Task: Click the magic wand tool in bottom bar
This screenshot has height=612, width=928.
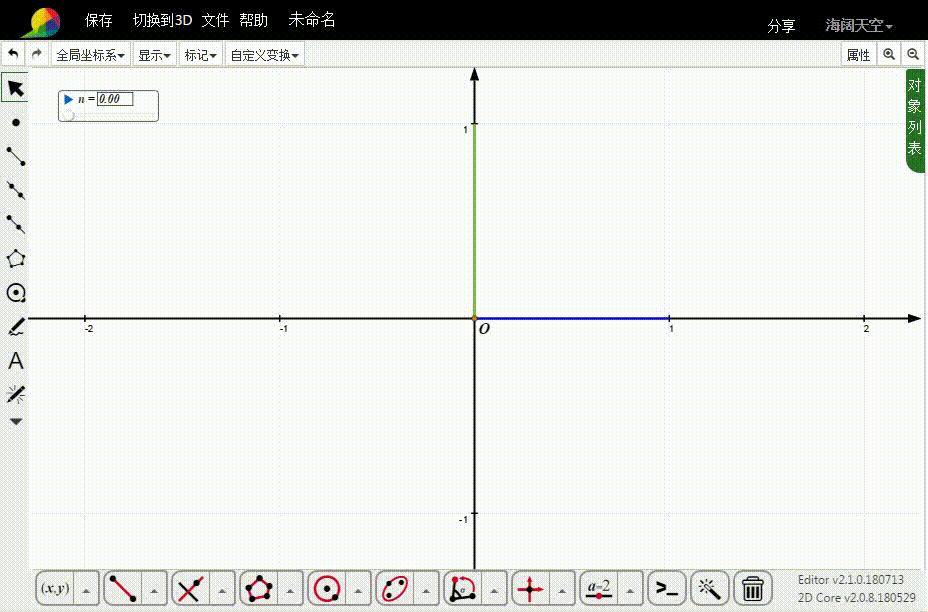Action: [710, 589]
